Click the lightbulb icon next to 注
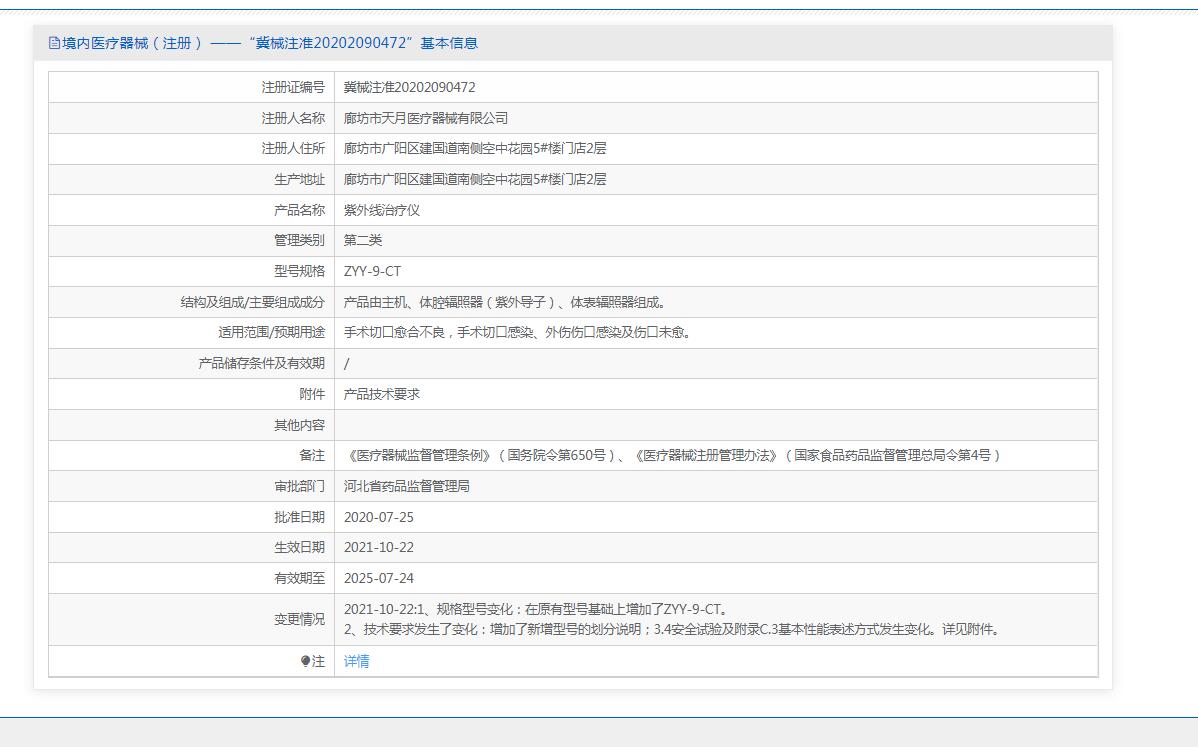This screenshot has height=747, width=1198. pos(306,661)
